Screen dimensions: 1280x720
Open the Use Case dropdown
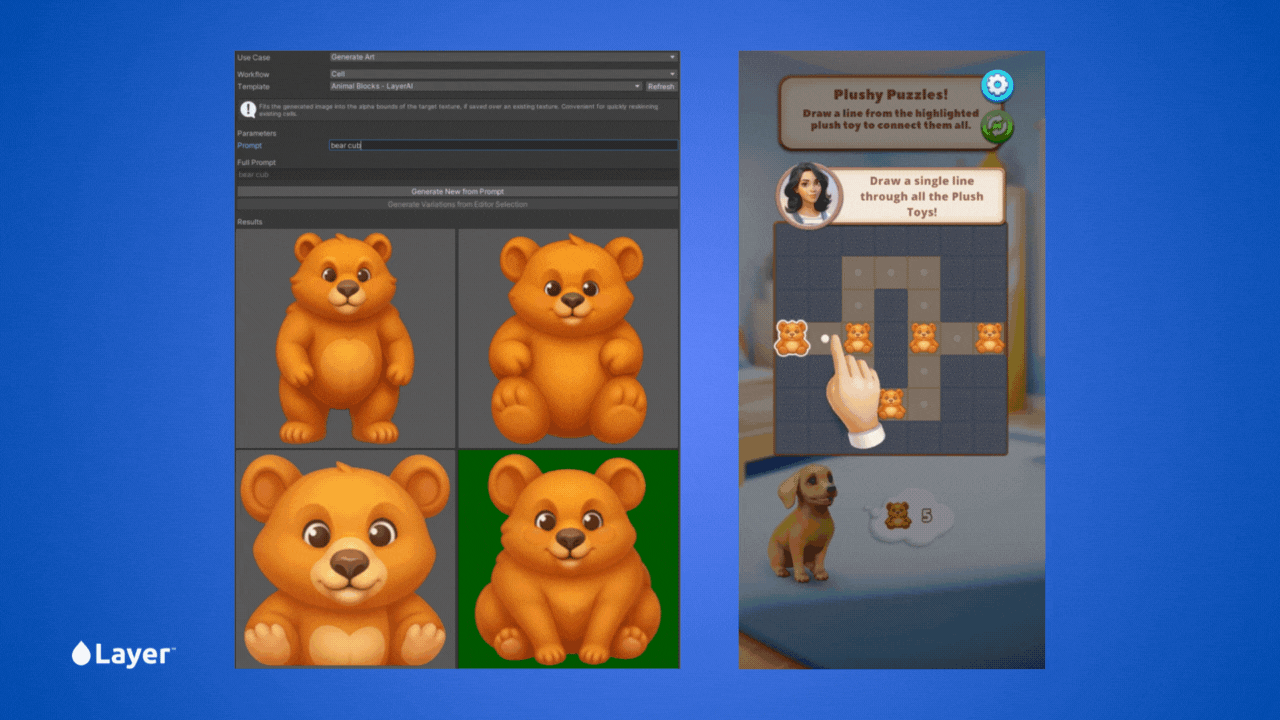tap(503, 58)
